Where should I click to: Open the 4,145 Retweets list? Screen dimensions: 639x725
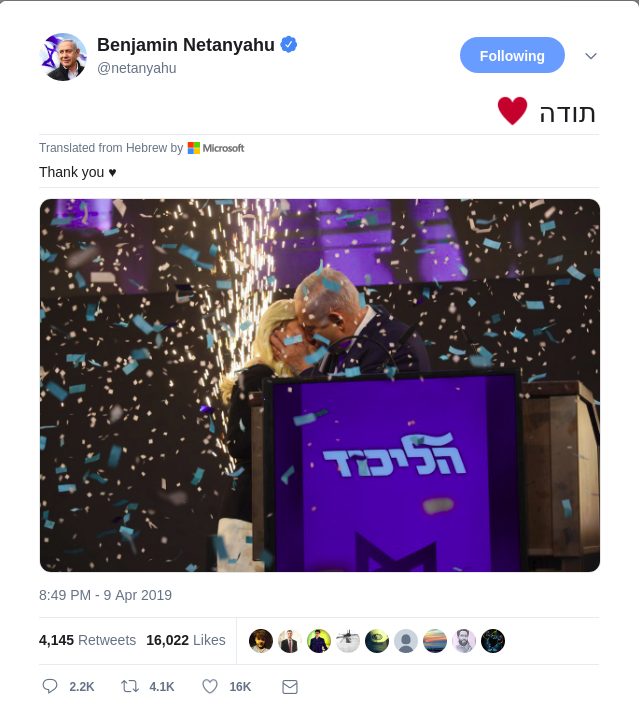87,640
